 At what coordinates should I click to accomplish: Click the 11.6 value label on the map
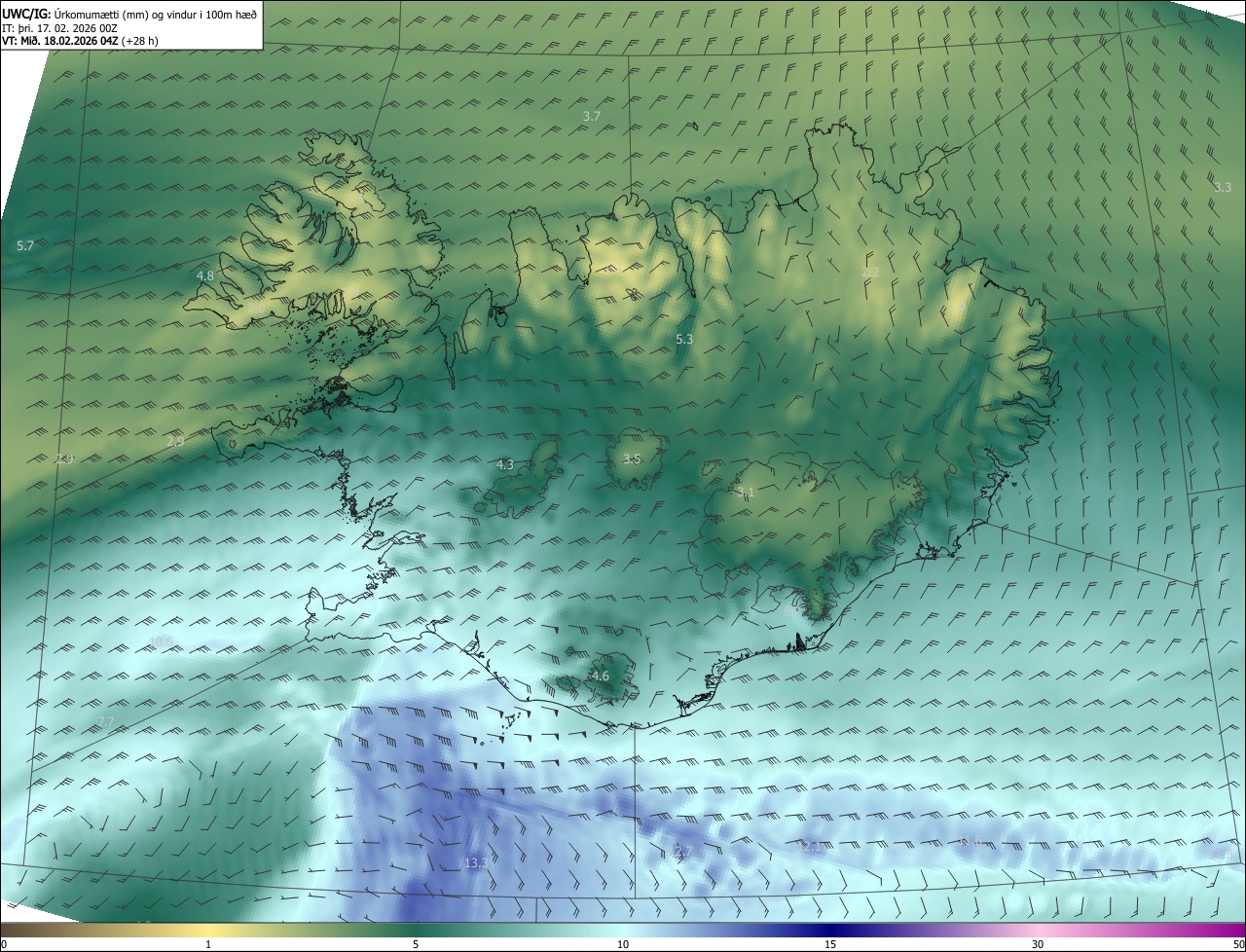[970, 841]
